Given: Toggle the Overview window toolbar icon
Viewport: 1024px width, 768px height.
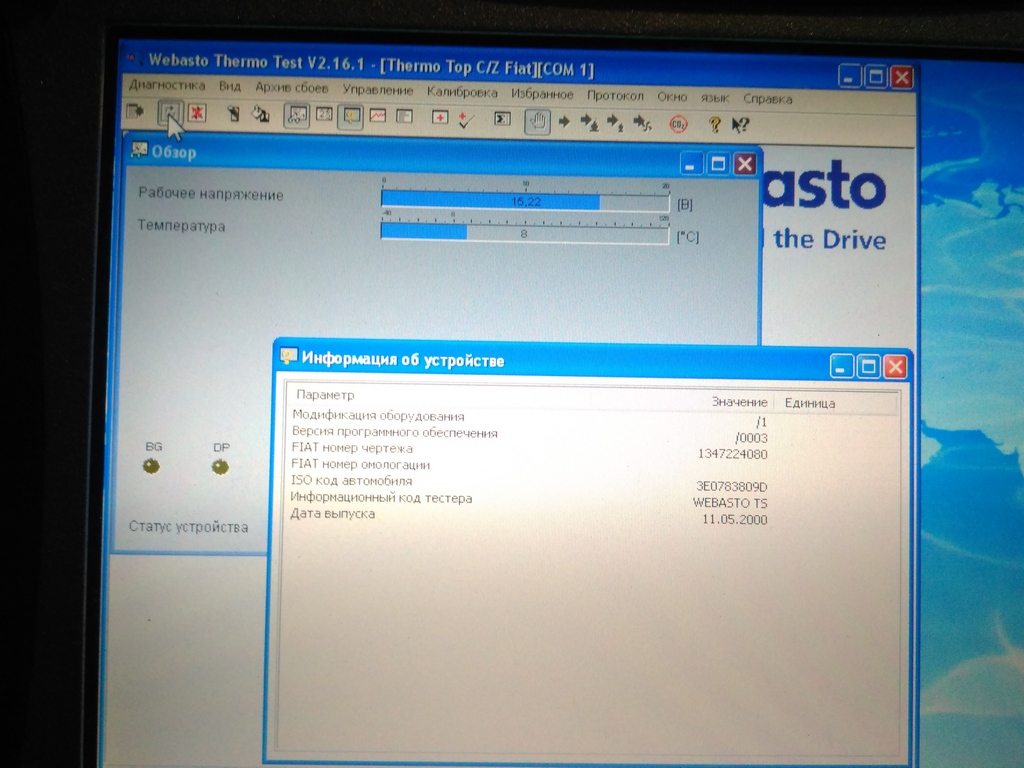Looking at the screenshot, I should 296,116.
